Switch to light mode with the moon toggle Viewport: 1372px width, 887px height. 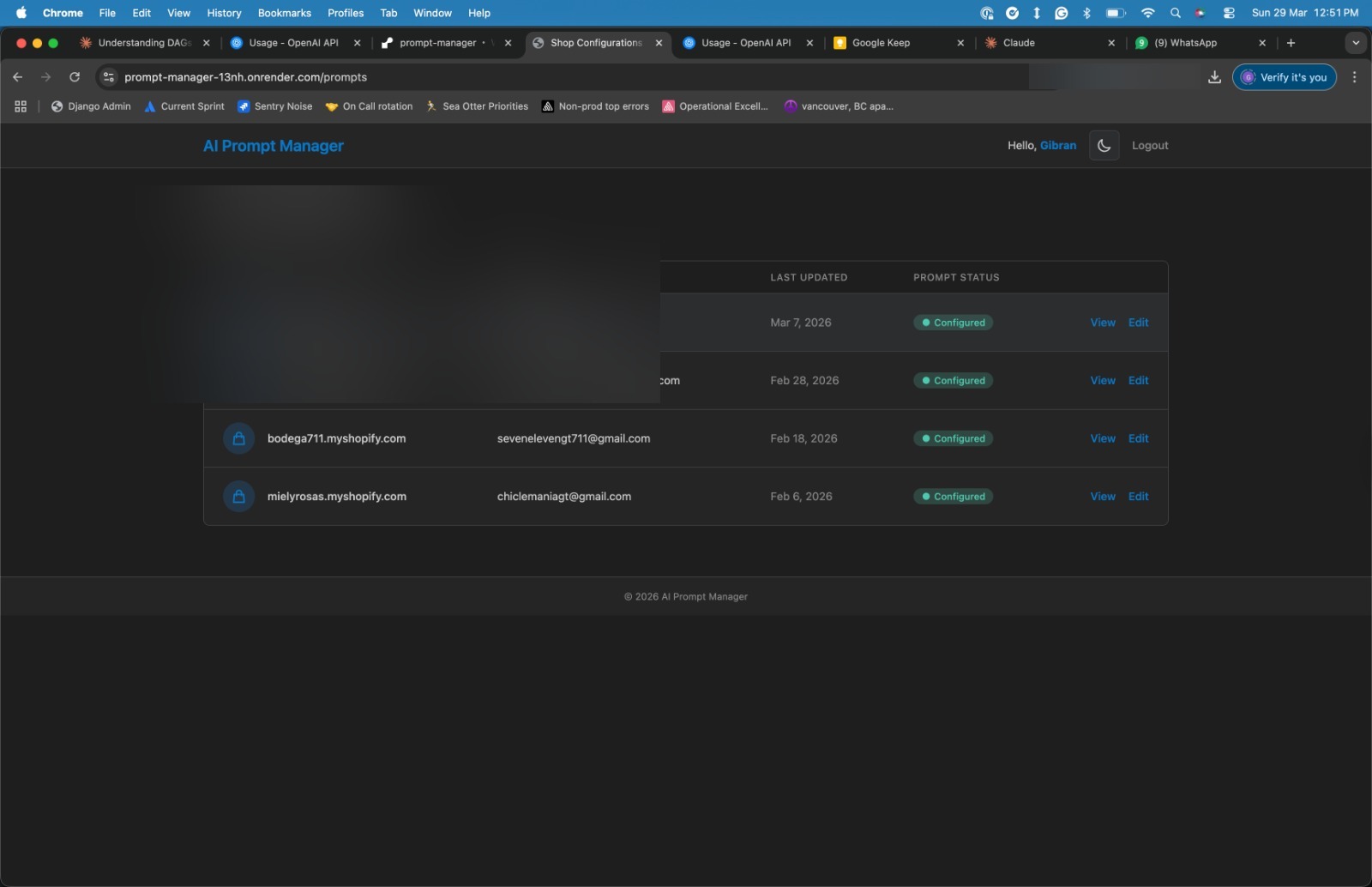tap(1103, 145)
